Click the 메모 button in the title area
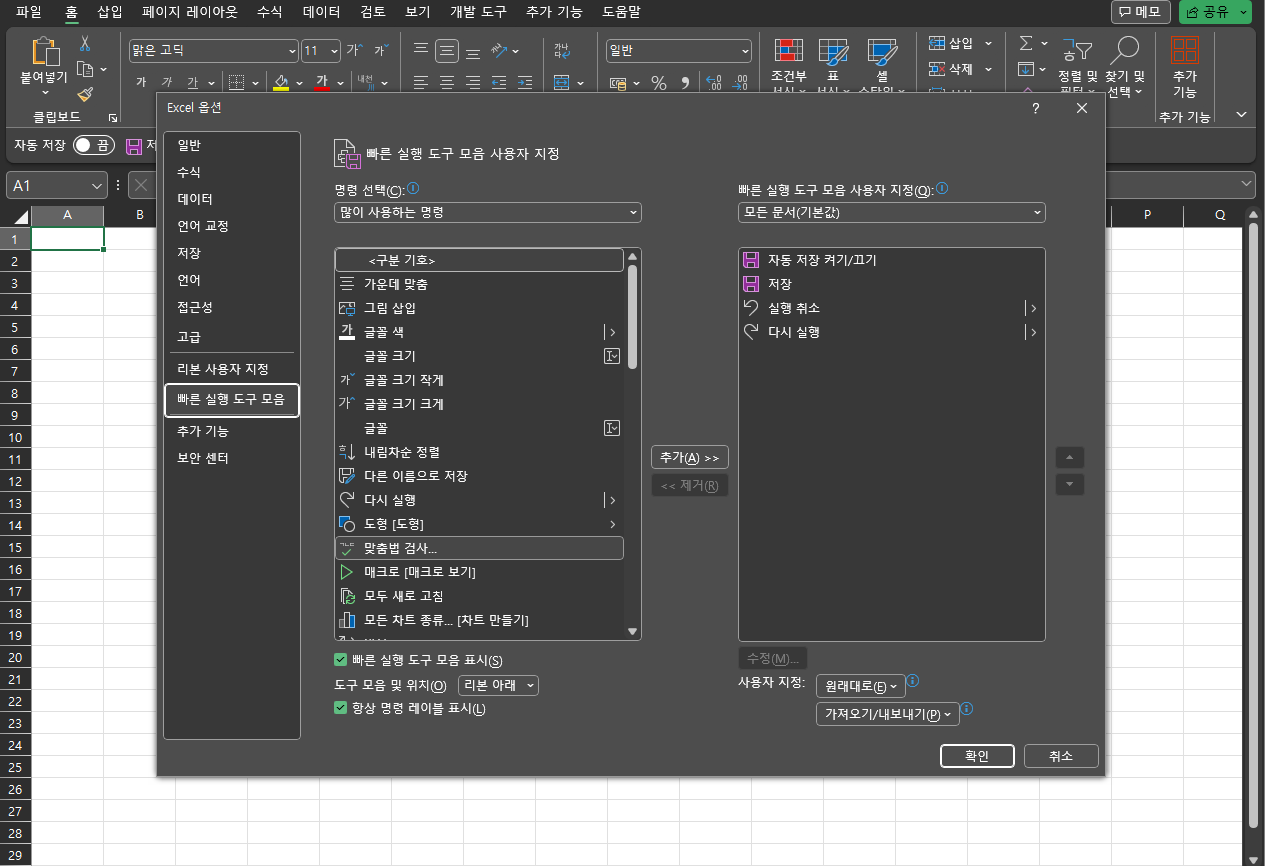 pos(1141,12)
